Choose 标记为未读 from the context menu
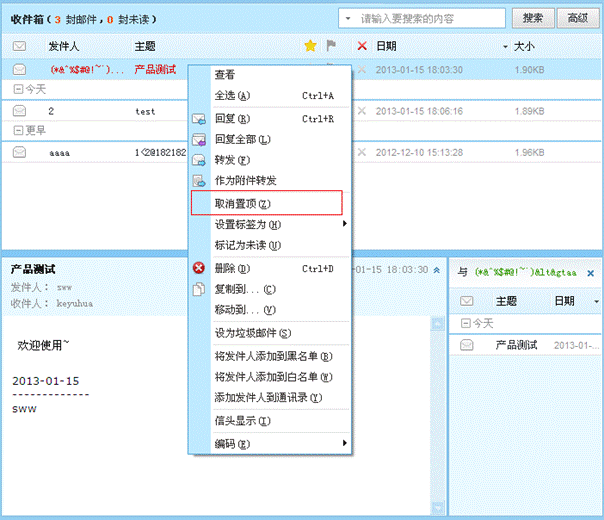Screen dimensions: 604x520 tap(248, 246)
